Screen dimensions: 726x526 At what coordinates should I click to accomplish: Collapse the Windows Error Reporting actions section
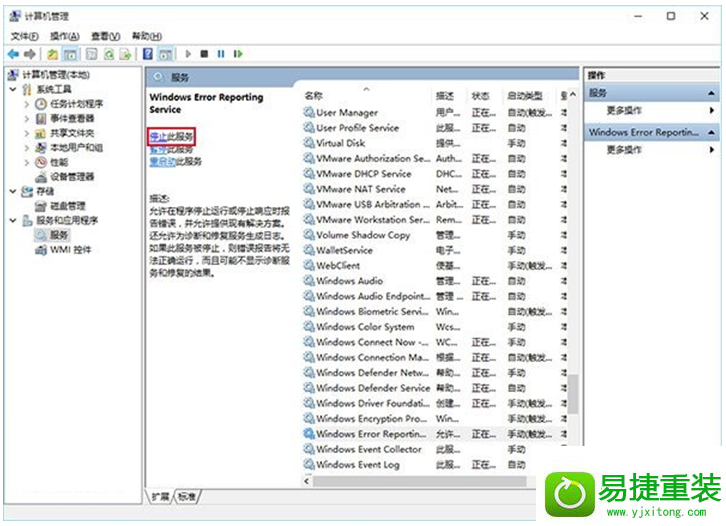click(711, 133)
